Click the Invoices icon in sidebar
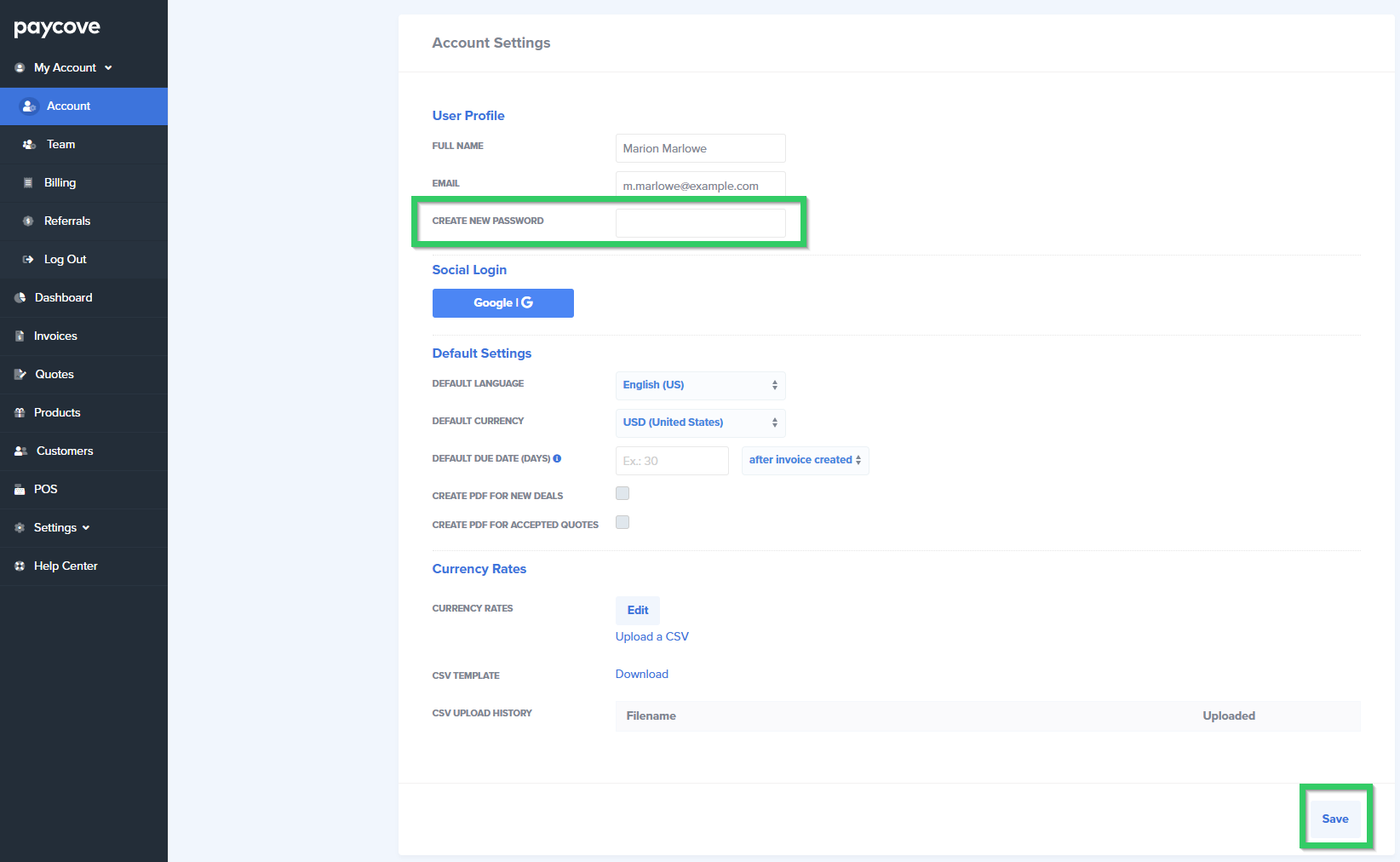The height and width of the screenshot is (862, 1400). coord(20,336)
